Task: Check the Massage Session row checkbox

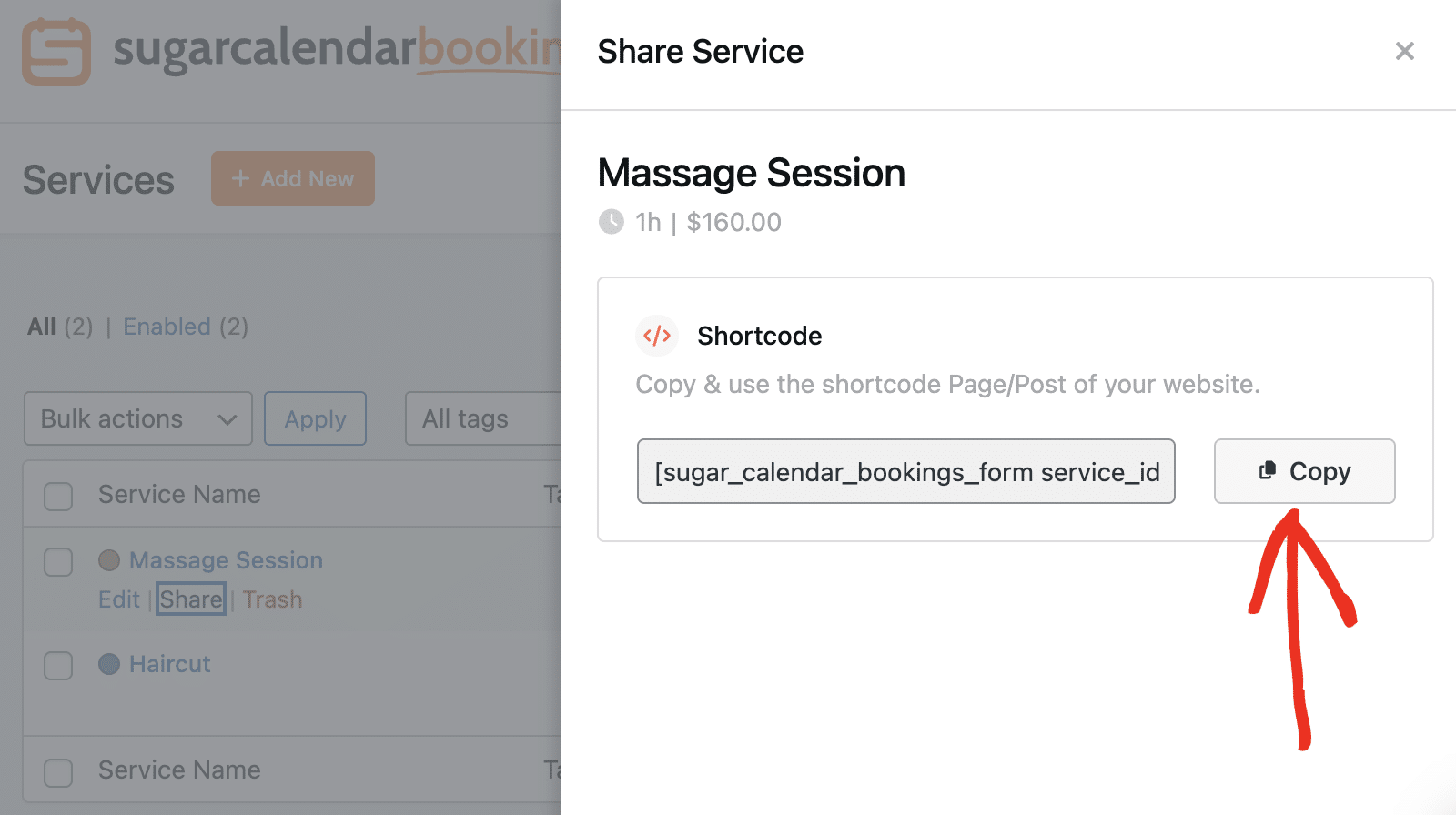Action: pos(57,562)
